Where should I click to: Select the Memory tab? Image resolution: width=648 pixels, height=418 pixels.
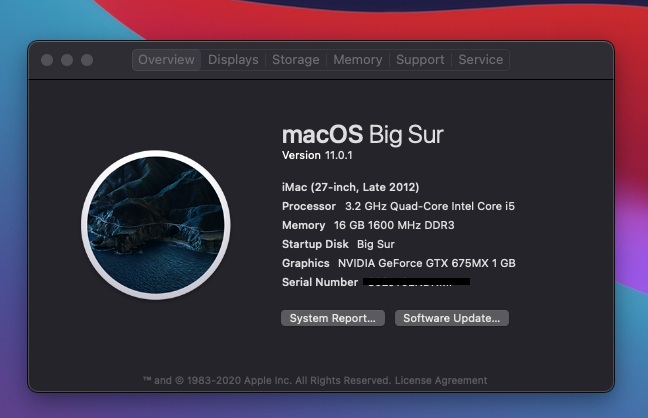click(x=357, y=60)
